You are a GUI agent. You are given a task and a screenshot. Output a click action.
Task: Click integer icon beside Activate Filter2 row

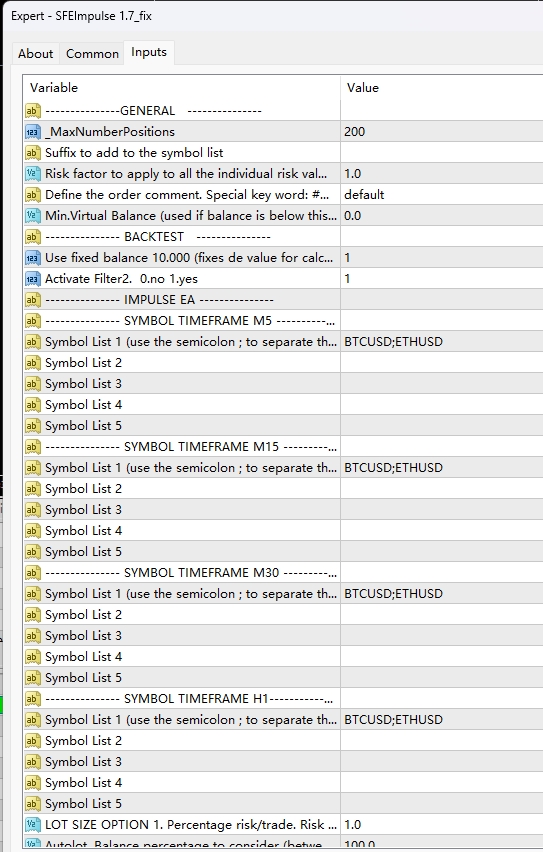pos(33,279)
